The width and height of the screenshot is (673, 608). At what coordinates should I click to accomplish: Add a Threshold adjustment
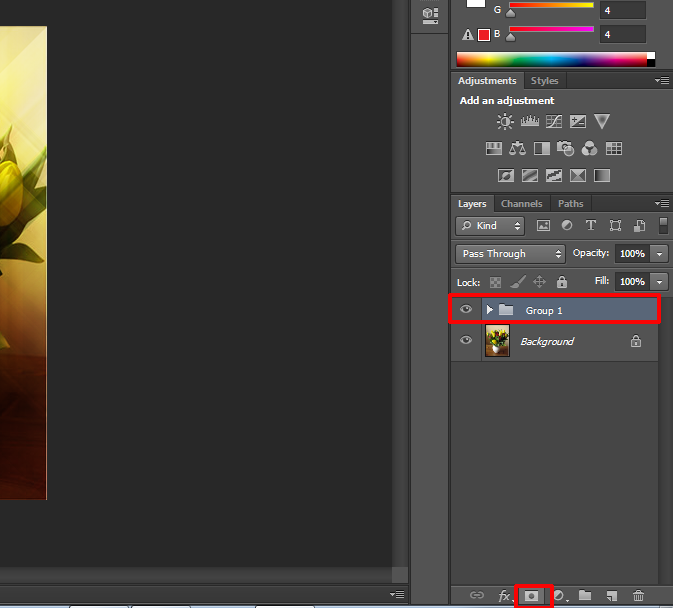coord(554,175)
